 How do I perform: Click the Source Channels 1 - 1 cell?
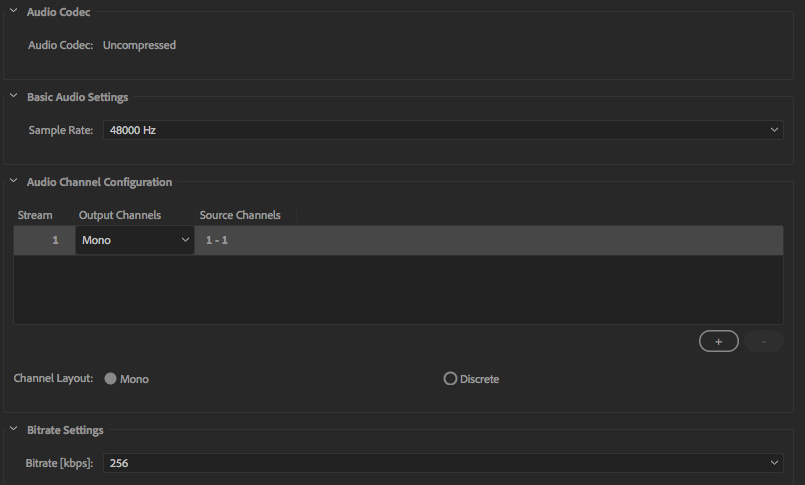tap(217, 240)
